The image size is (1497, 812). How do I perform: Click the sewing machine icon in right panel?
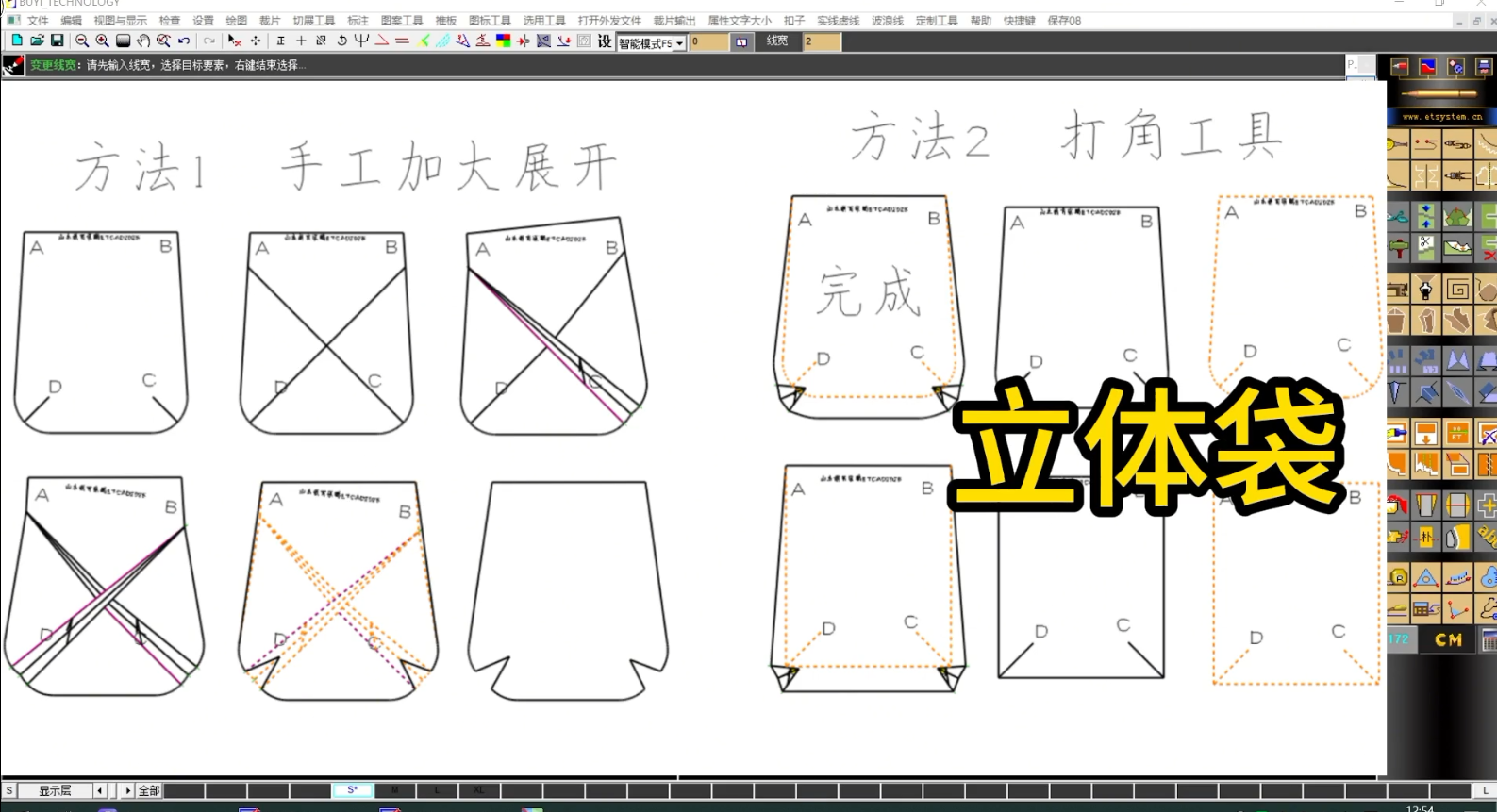[1397, 289]
